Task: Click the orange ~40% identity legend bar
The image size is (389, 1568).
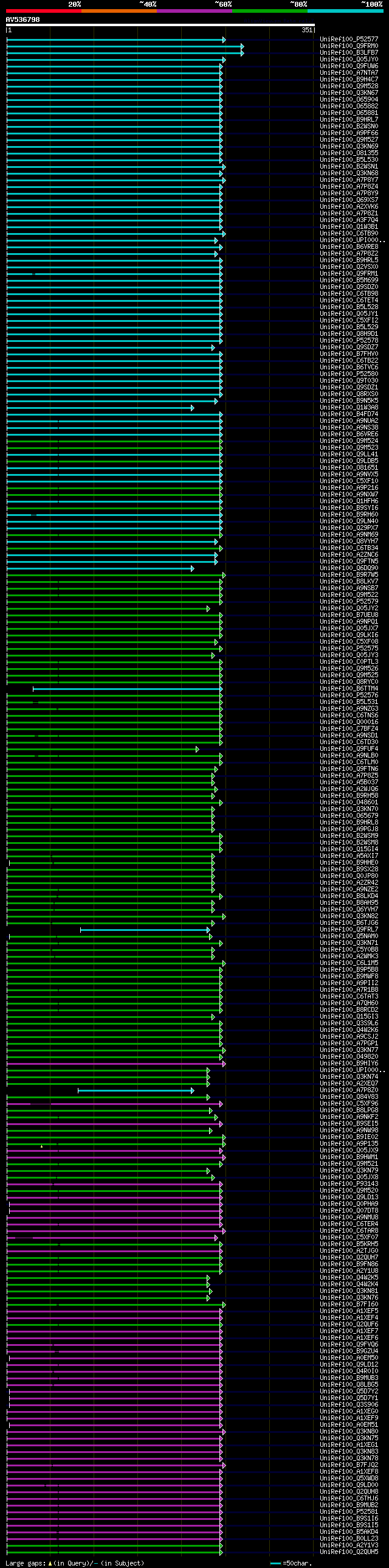Action: (119, 11)
